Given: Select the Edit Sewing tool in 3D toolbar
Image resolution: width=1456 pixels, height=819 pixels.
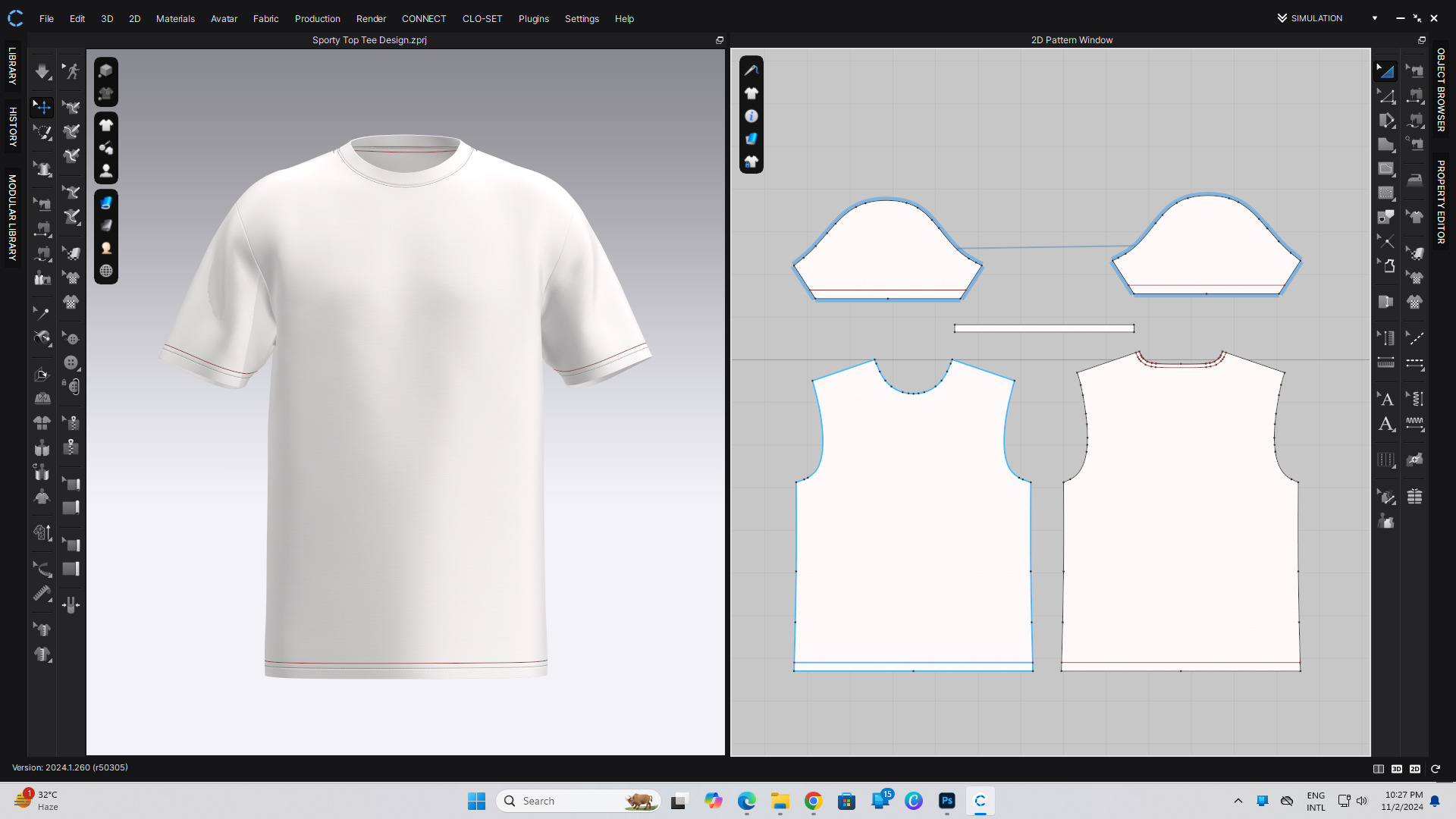Looking at the screenshot, I should pyautogui.click(x=42, y=203).
